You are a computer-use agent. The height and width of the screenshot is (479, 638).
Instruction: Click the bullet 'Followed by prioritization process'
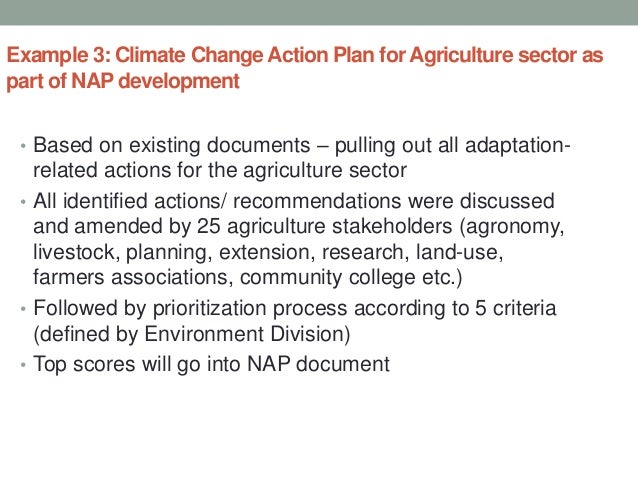190,308
